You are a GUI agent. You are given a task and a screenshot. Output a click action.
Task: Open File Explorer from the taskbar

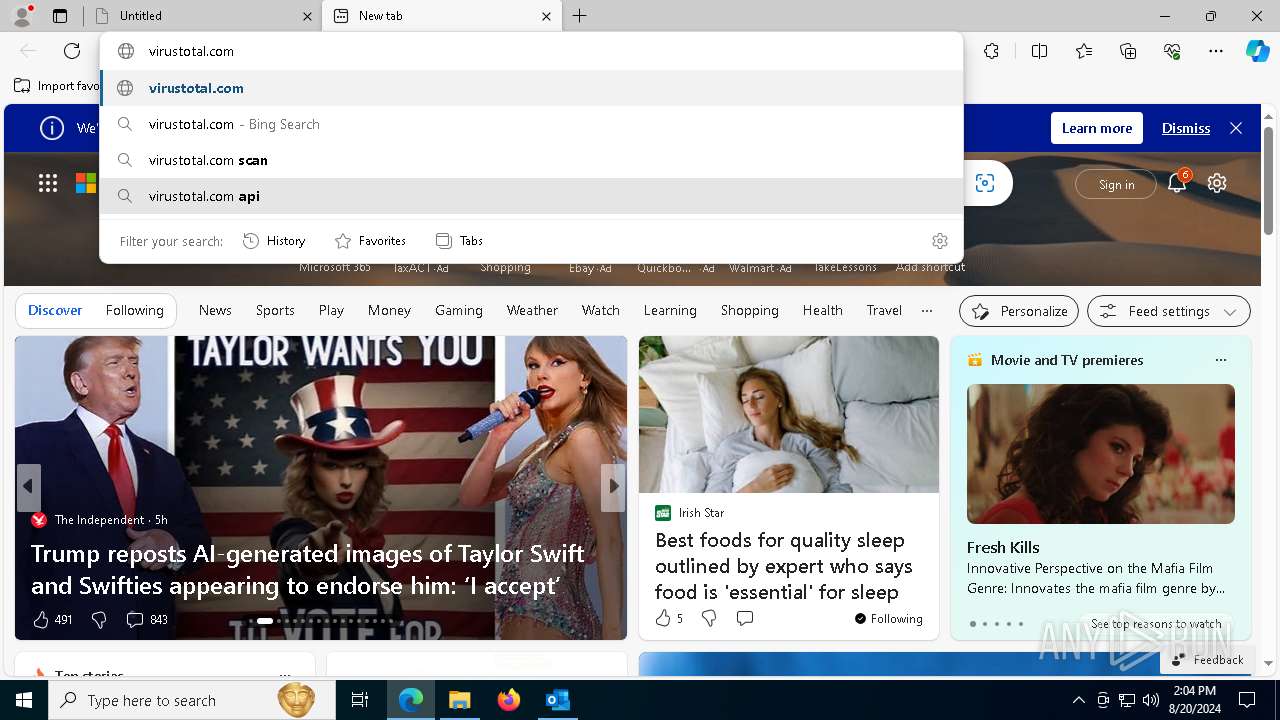[459, 700]
